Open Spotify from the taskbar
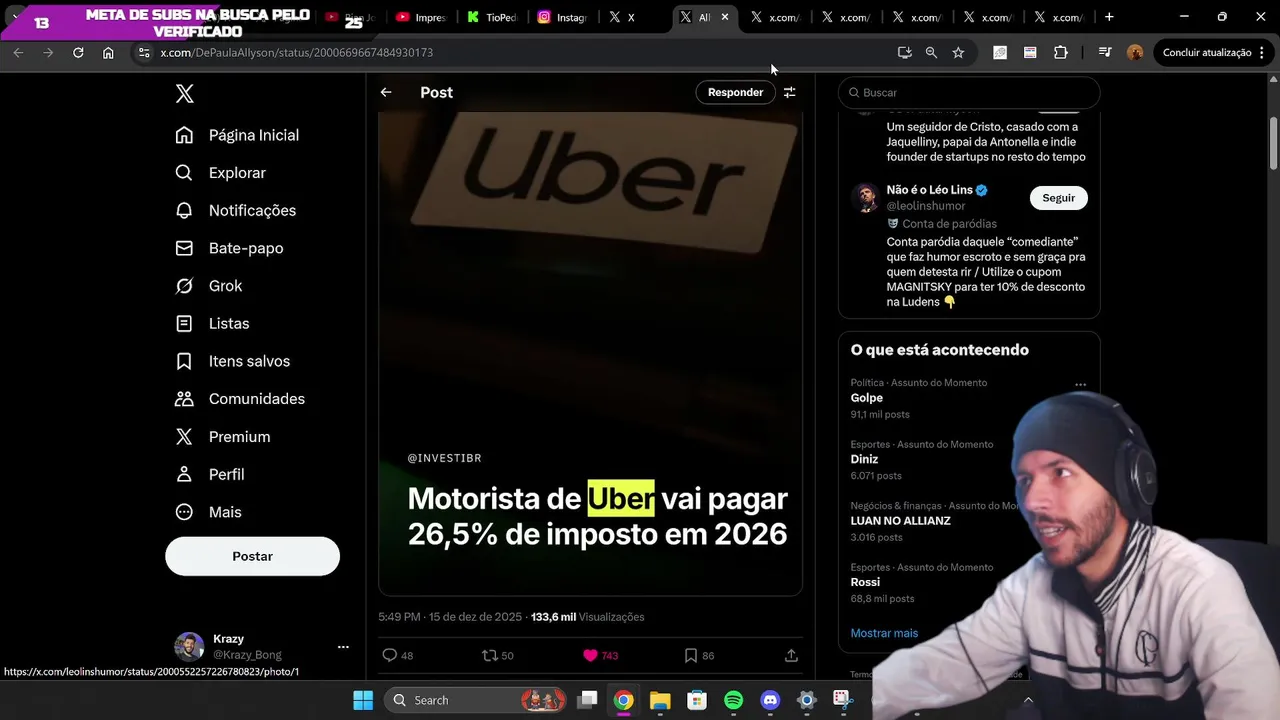 click(x=733, y=700)
